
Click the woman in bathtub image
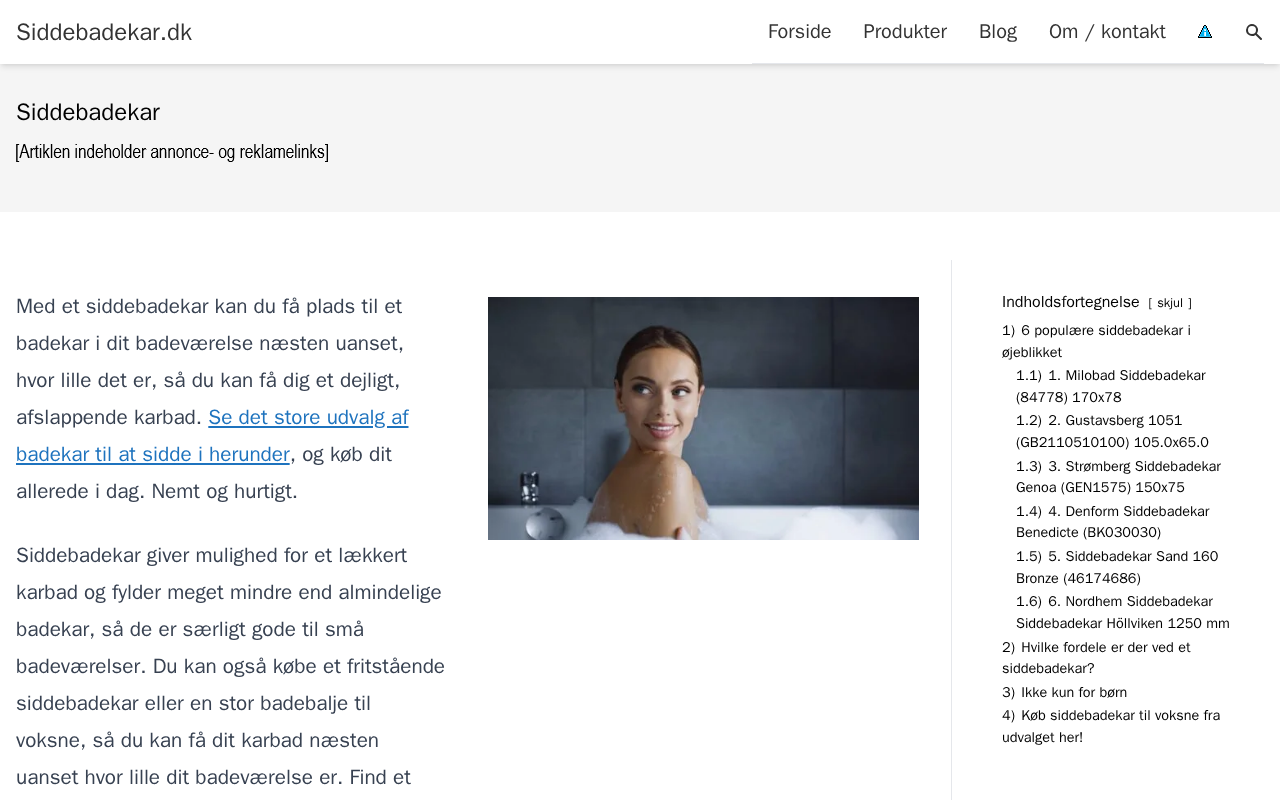pos(703,418)
